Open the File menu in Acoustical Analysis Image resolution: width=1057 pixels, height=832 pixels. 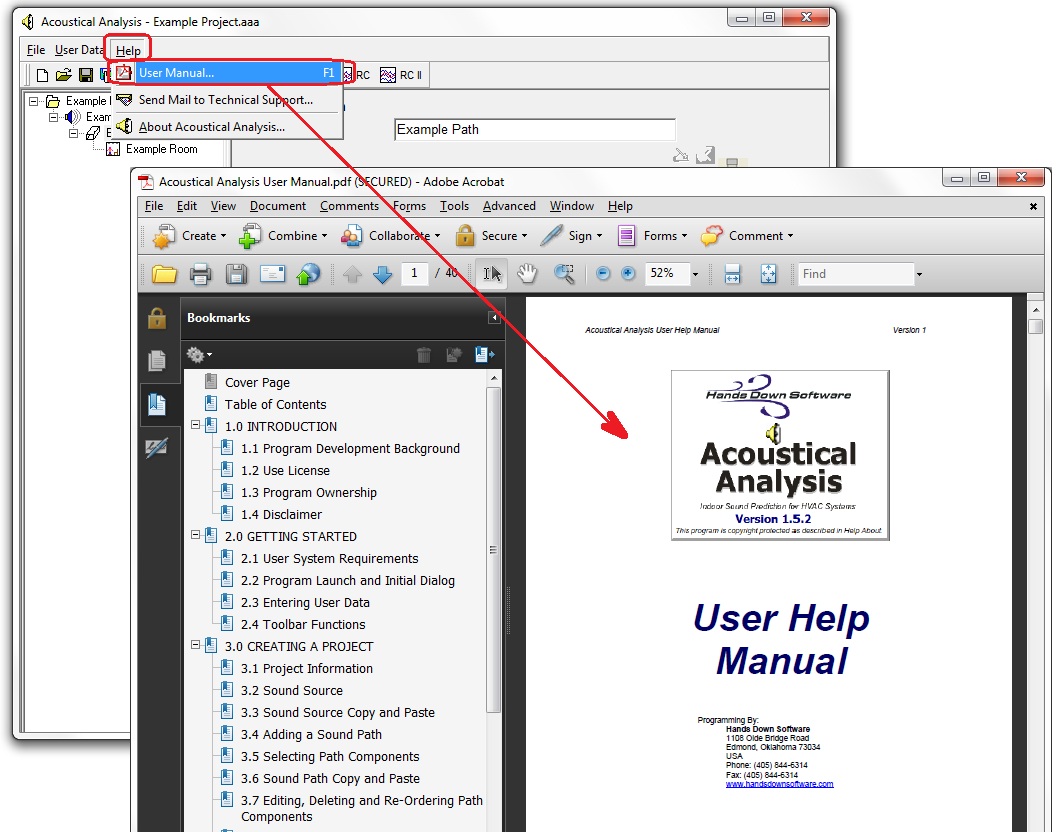36,50
